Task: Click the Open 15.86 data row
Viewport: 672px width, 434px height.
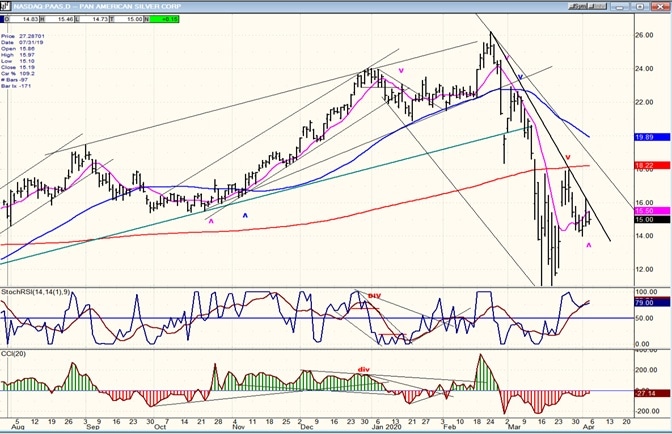Action: 18,49
